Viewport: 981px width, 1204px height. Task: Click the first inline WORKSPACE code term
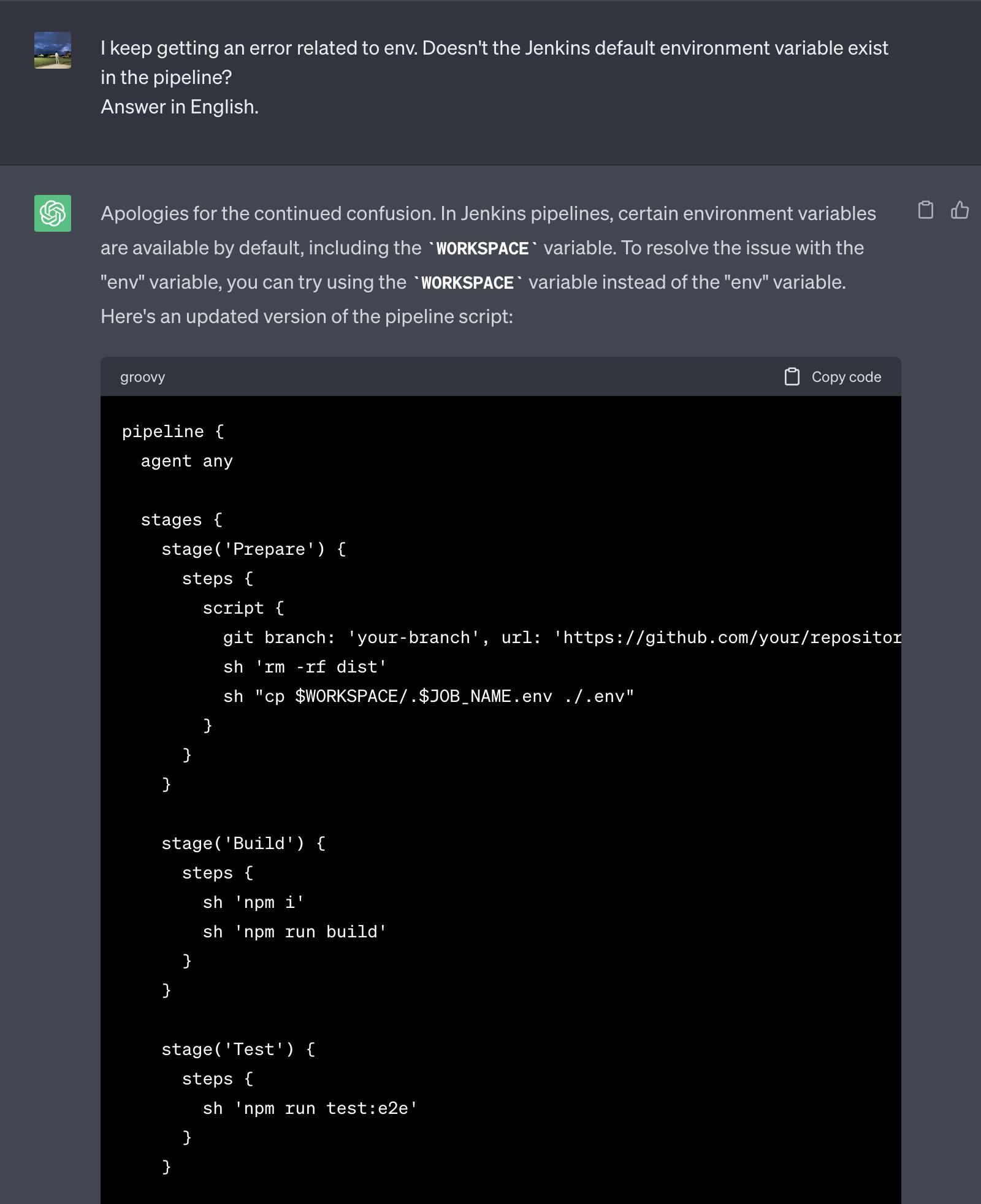pos(482,248)
